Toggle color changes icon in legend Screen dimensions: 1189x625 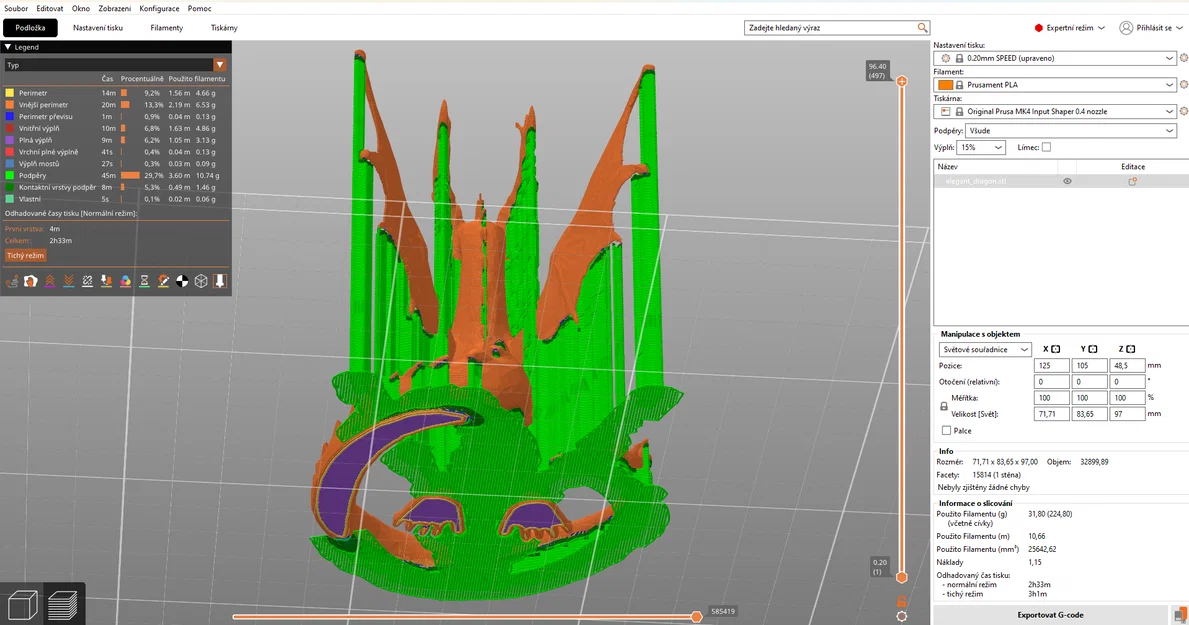point(125,281)
